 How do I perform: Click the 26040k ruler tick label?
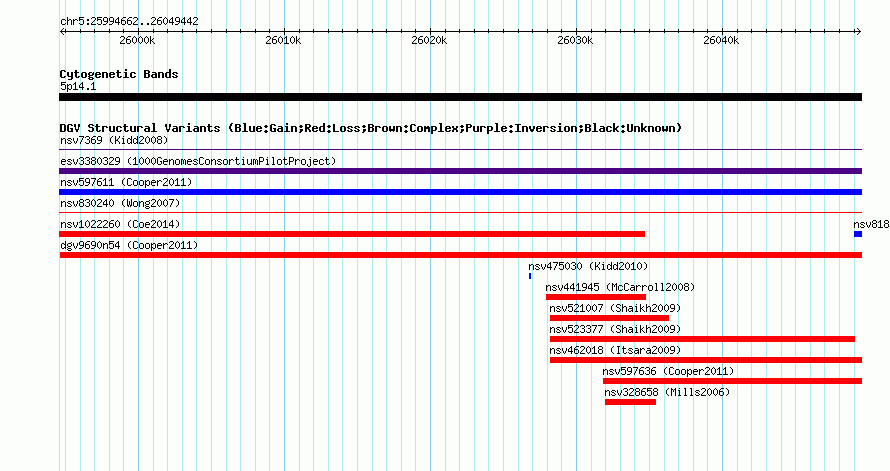click(721, 40)
